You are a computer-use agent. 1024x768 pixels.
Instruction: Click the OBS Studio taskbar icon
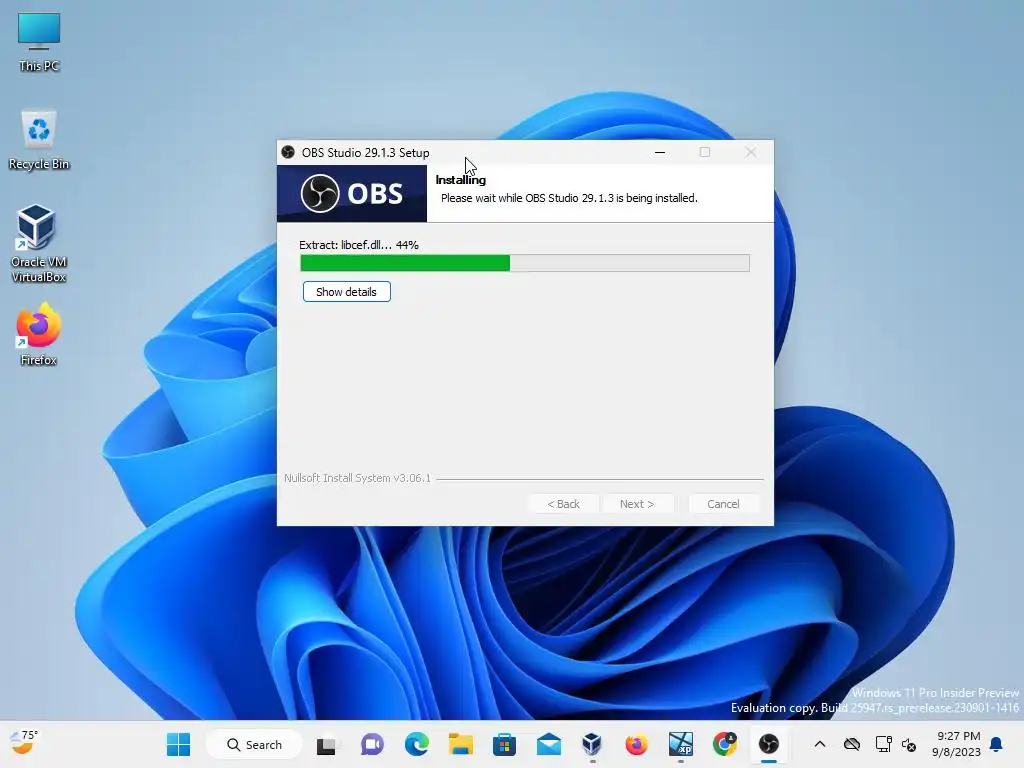769,744
